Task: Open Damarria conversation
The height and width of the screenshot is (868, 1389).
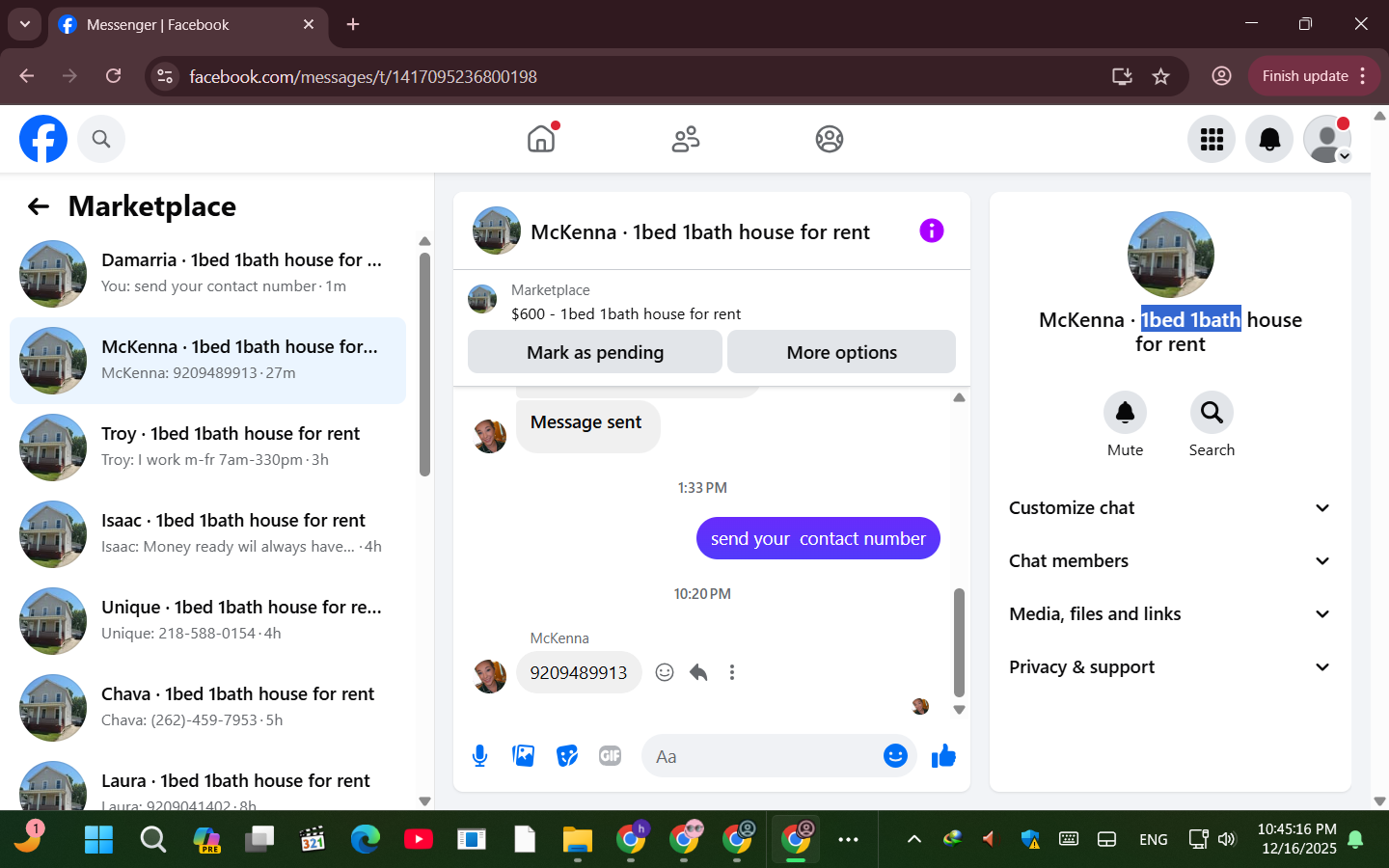Action: click(x=207, y=274)
